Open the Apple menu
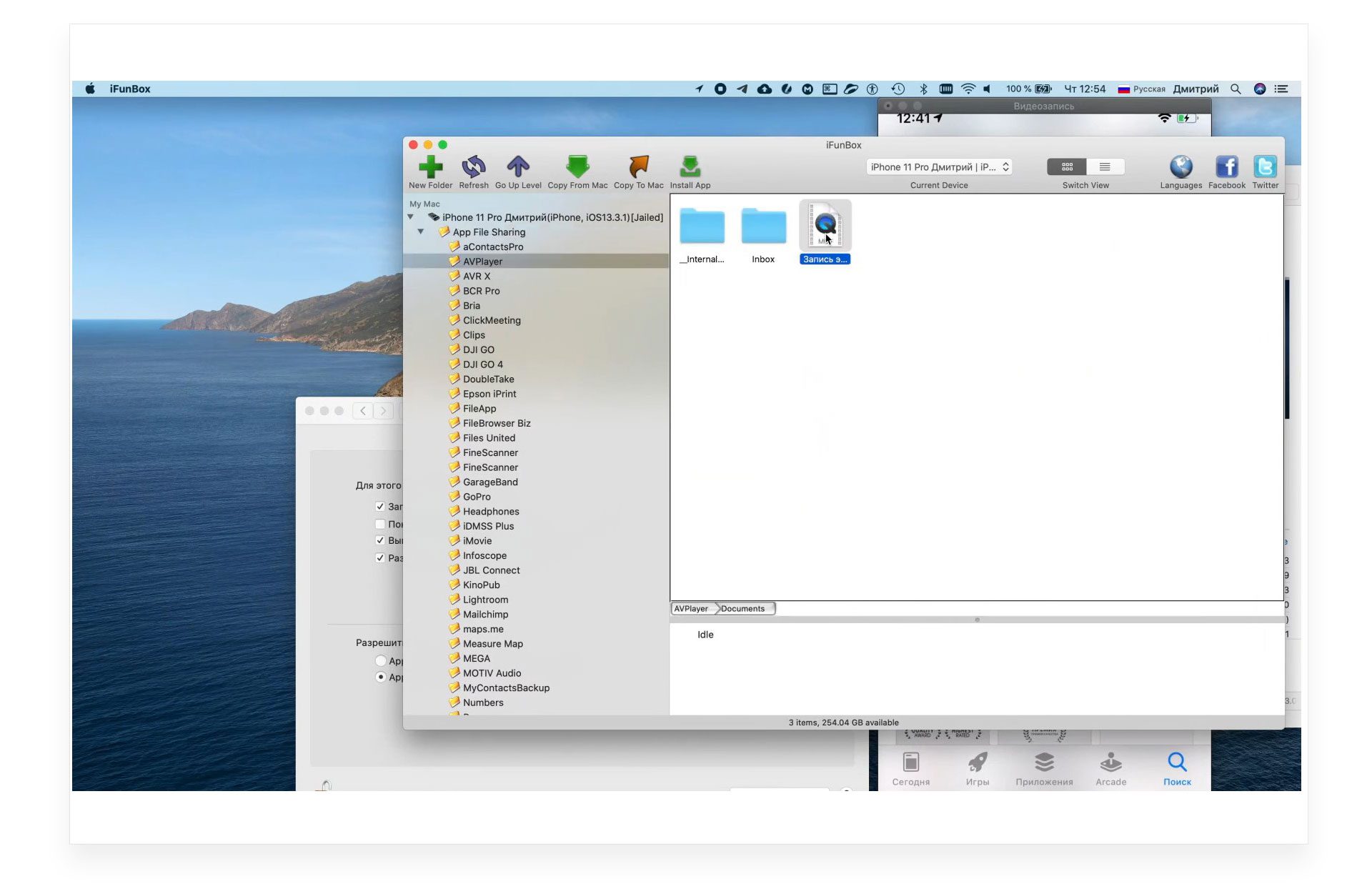The width and height of the screenshot is (1372, 884). point(90,89)
